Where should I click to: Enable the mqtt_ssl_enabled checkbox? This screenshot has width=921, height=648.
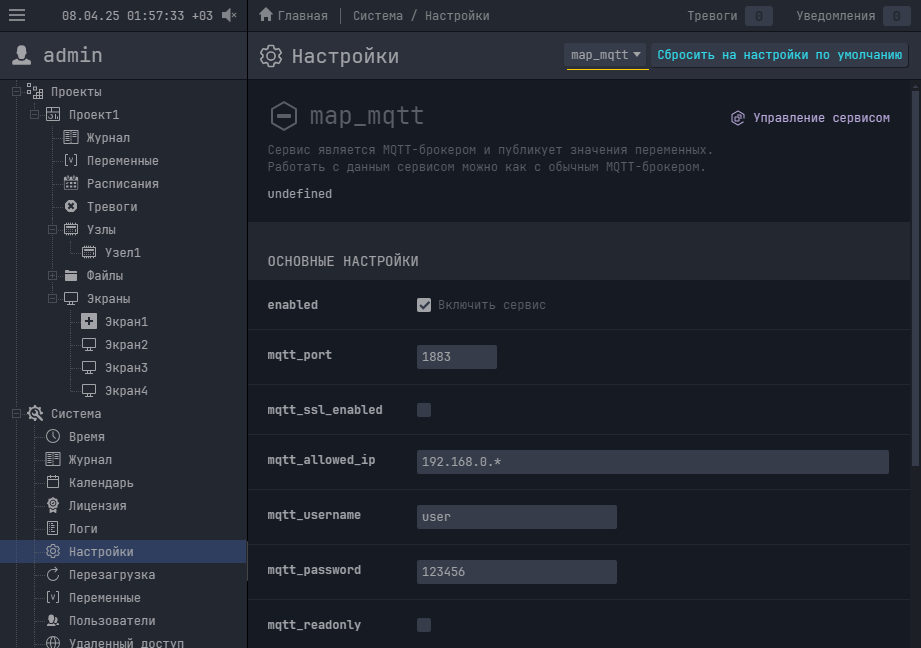[x=424, y=410]
